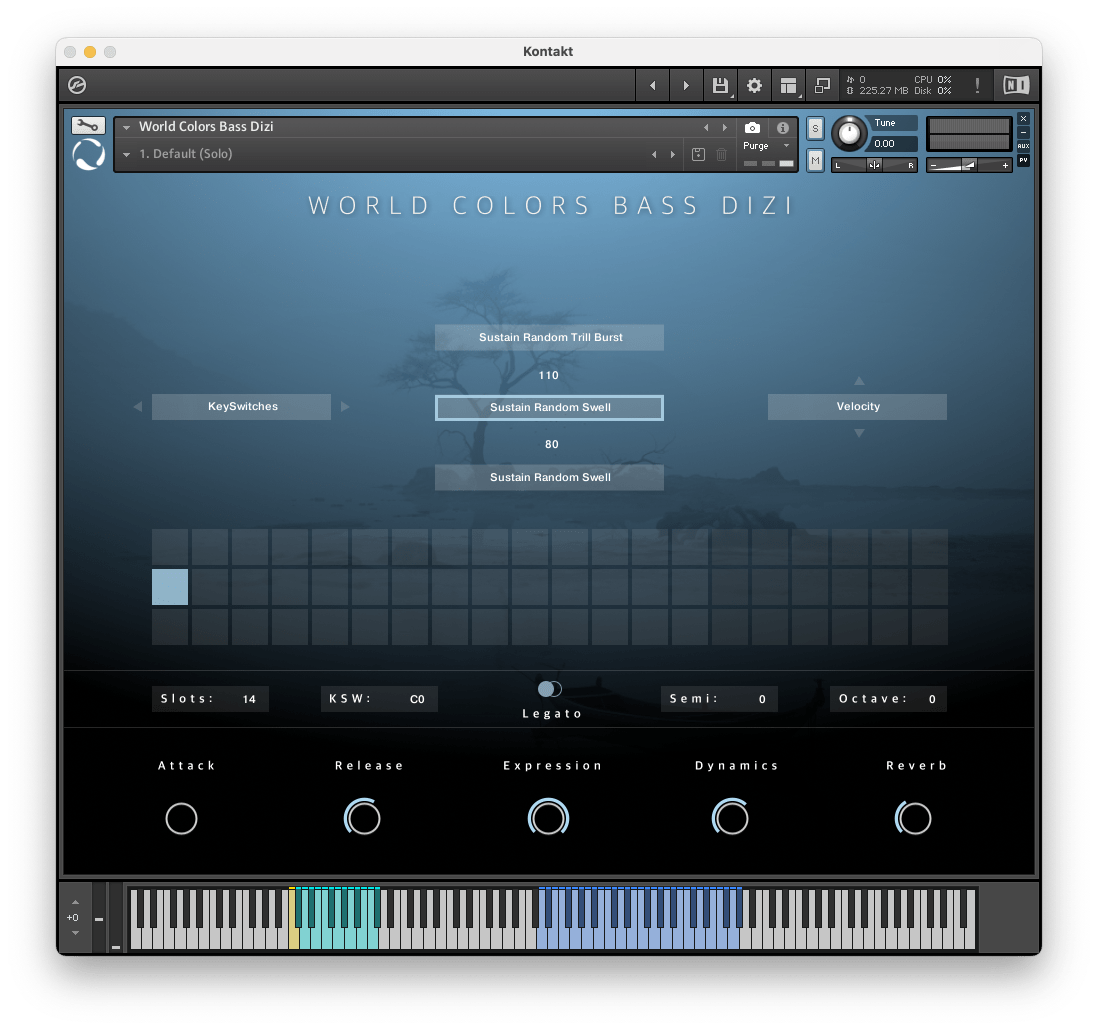The height and width of the screenshot is (1030, 1098).
Task: Open the workspace layout menu icon
Action: point(788,85)
